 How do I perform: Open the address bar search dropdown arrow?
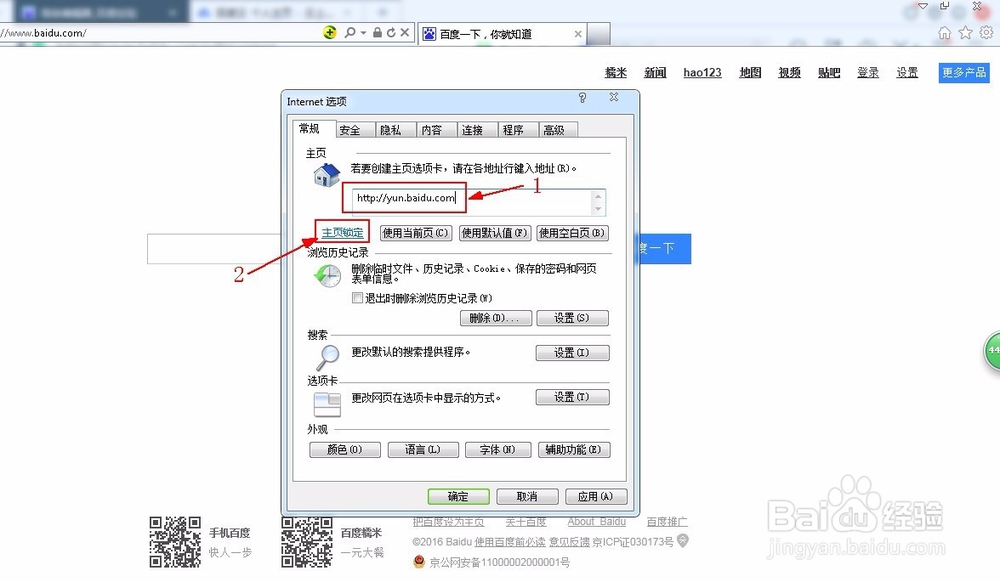coord(364,33)
